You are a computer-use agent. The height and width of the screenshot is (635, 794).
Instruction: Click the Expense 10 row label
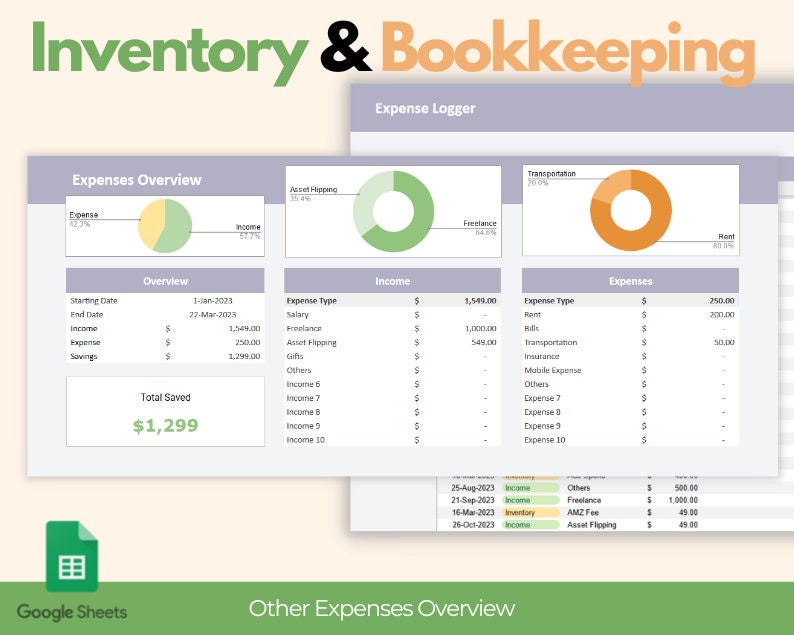(544, 440)
